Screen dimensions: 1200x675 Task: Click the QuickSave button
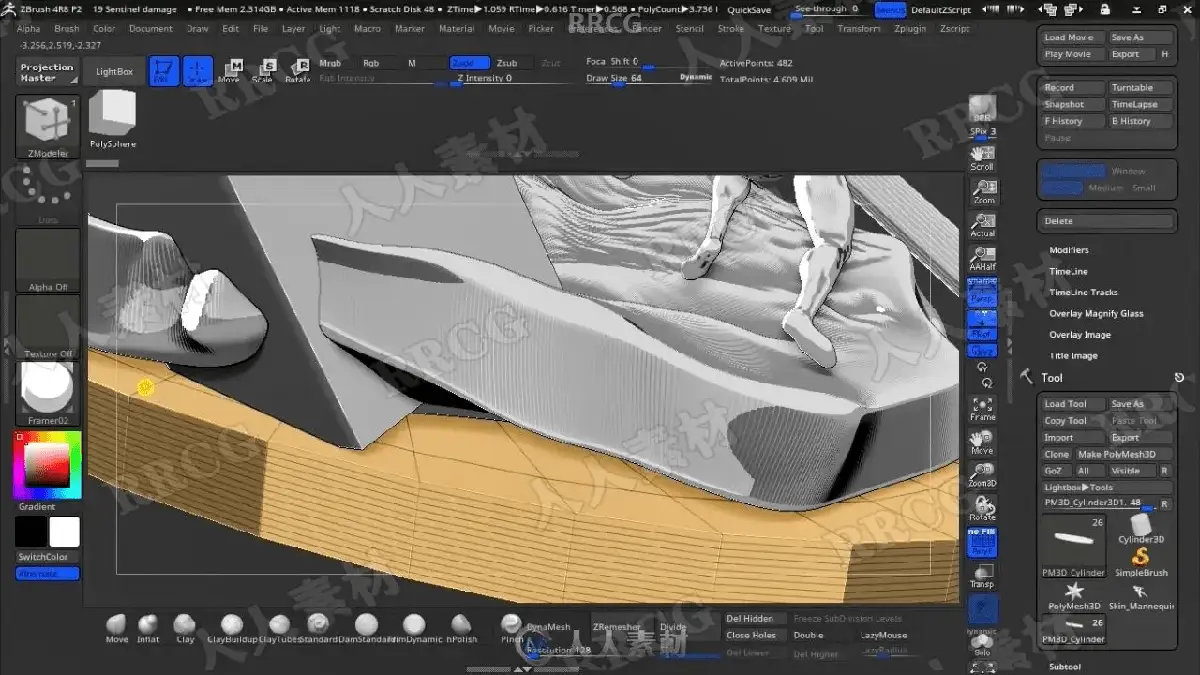(x=749, y=9)
